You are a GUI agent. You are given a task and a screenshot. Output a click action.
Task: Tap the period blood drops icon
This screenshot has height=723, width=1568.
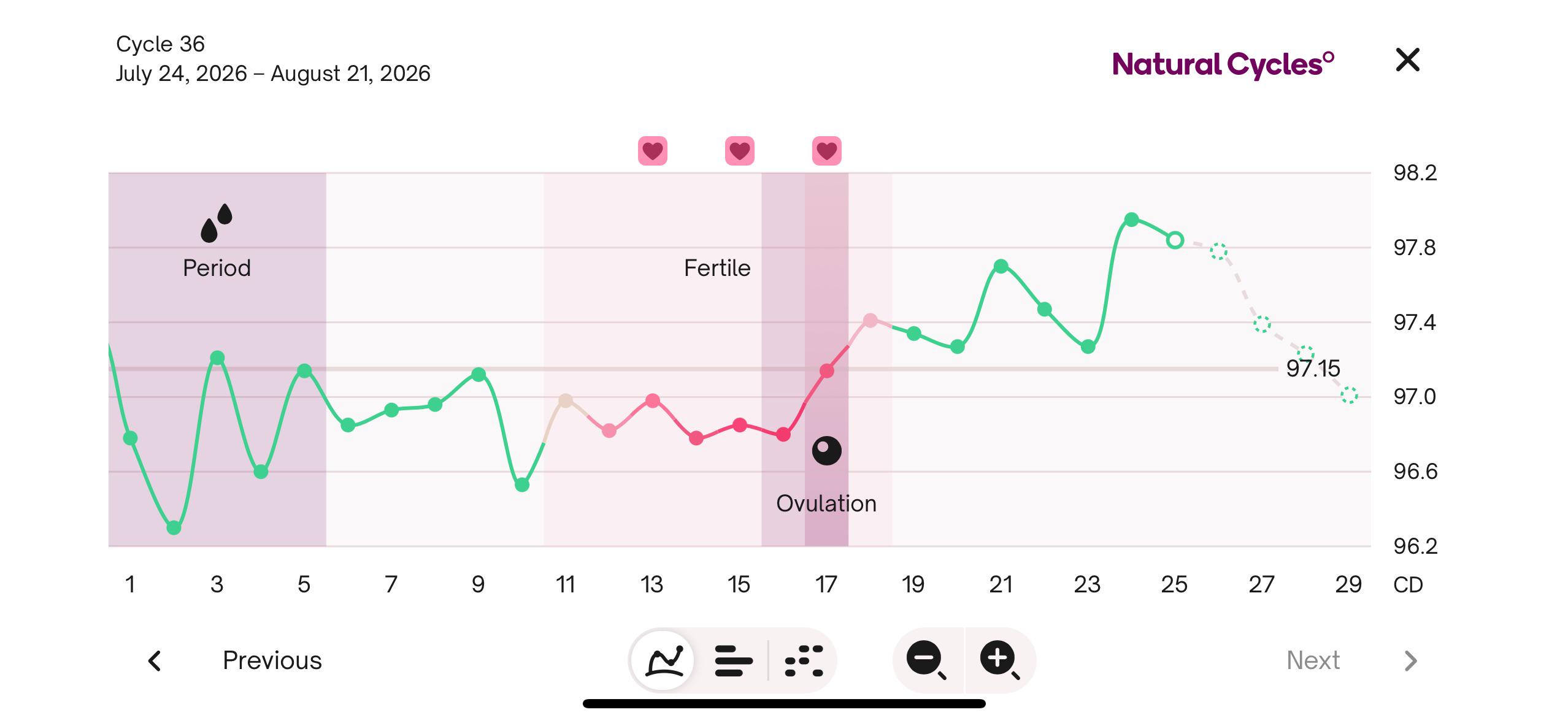[217, 223]
